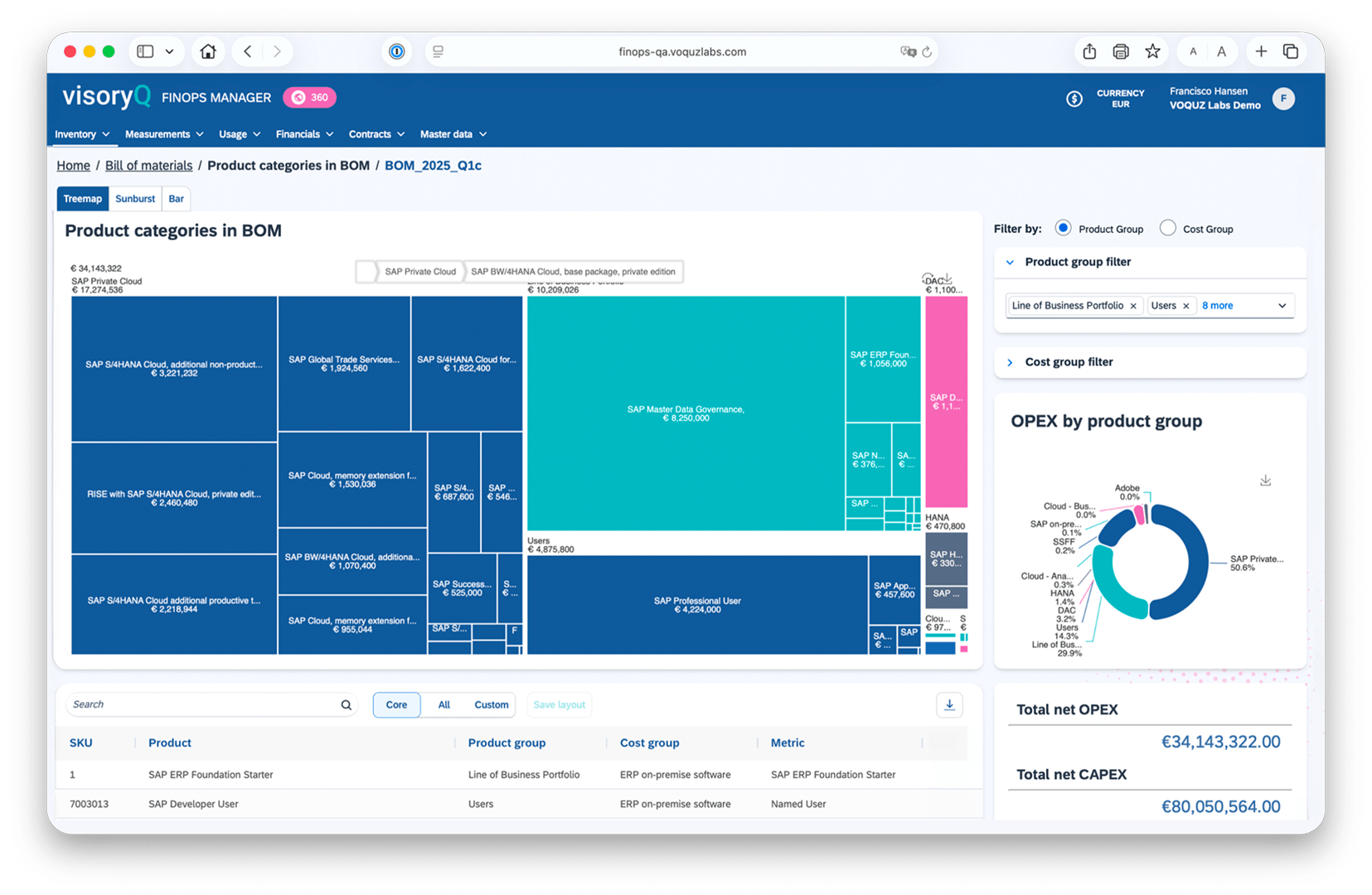
Task: Sort by the SKU column header
Action: coord(80,743)
